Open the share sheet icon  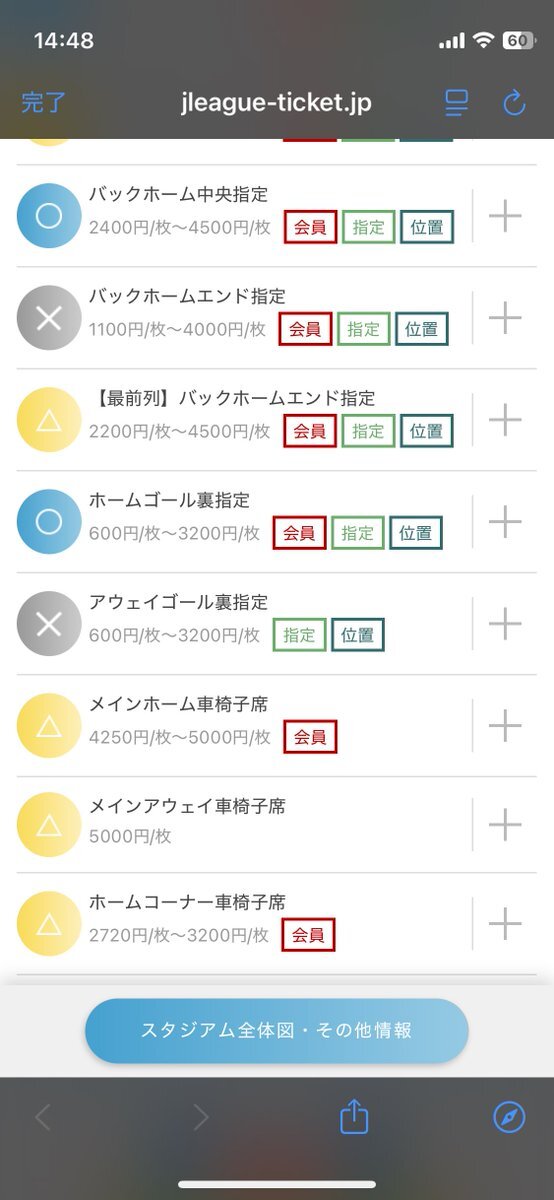point(355,1116)
